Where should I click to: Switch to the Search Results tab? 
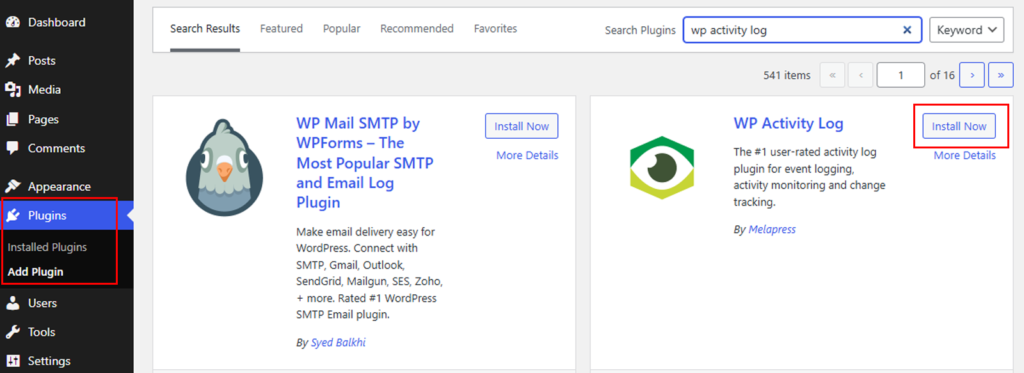pos(205,29)
